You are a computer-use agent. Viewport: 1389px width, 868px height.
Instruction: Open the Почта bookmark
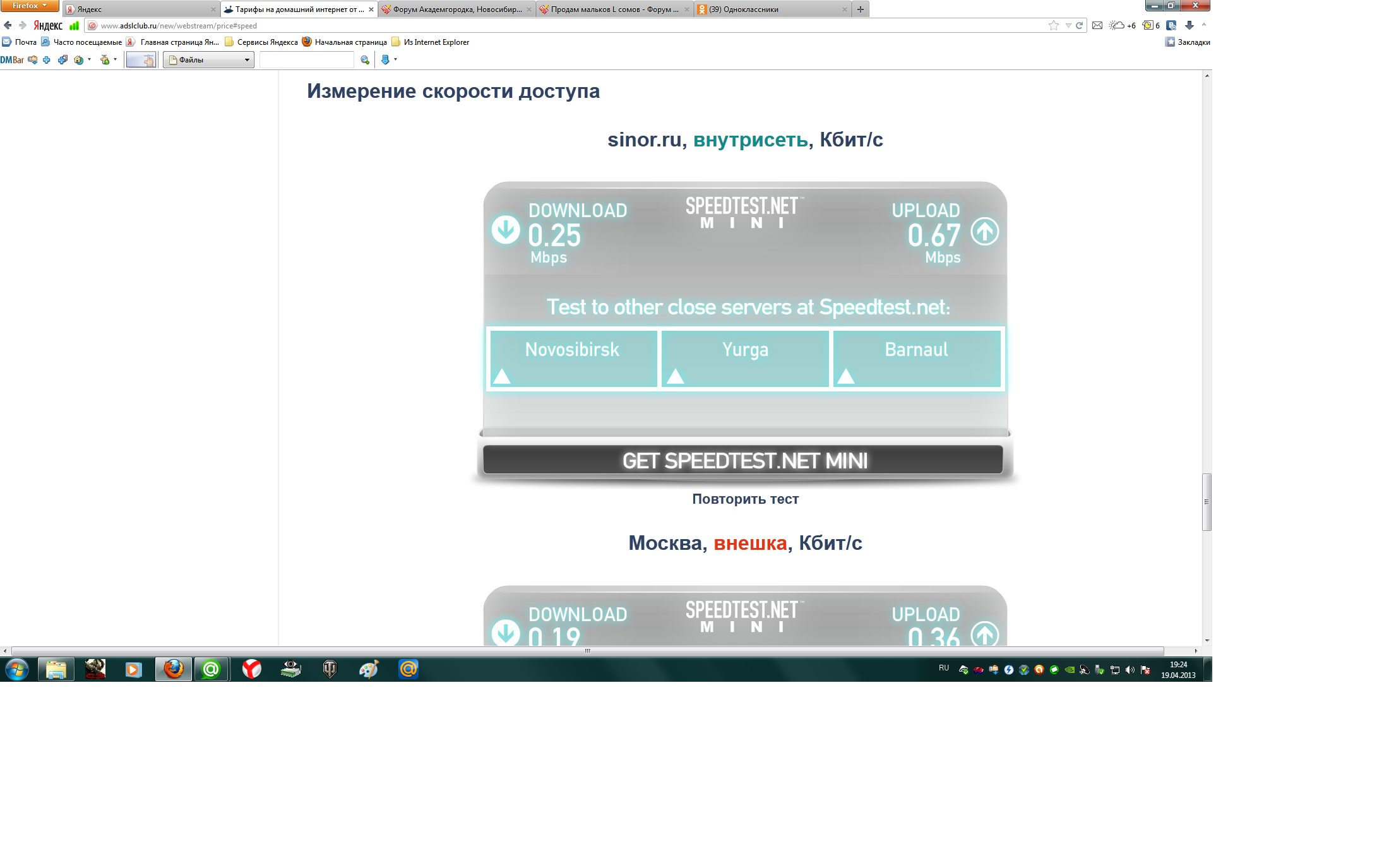coord(20,42)
